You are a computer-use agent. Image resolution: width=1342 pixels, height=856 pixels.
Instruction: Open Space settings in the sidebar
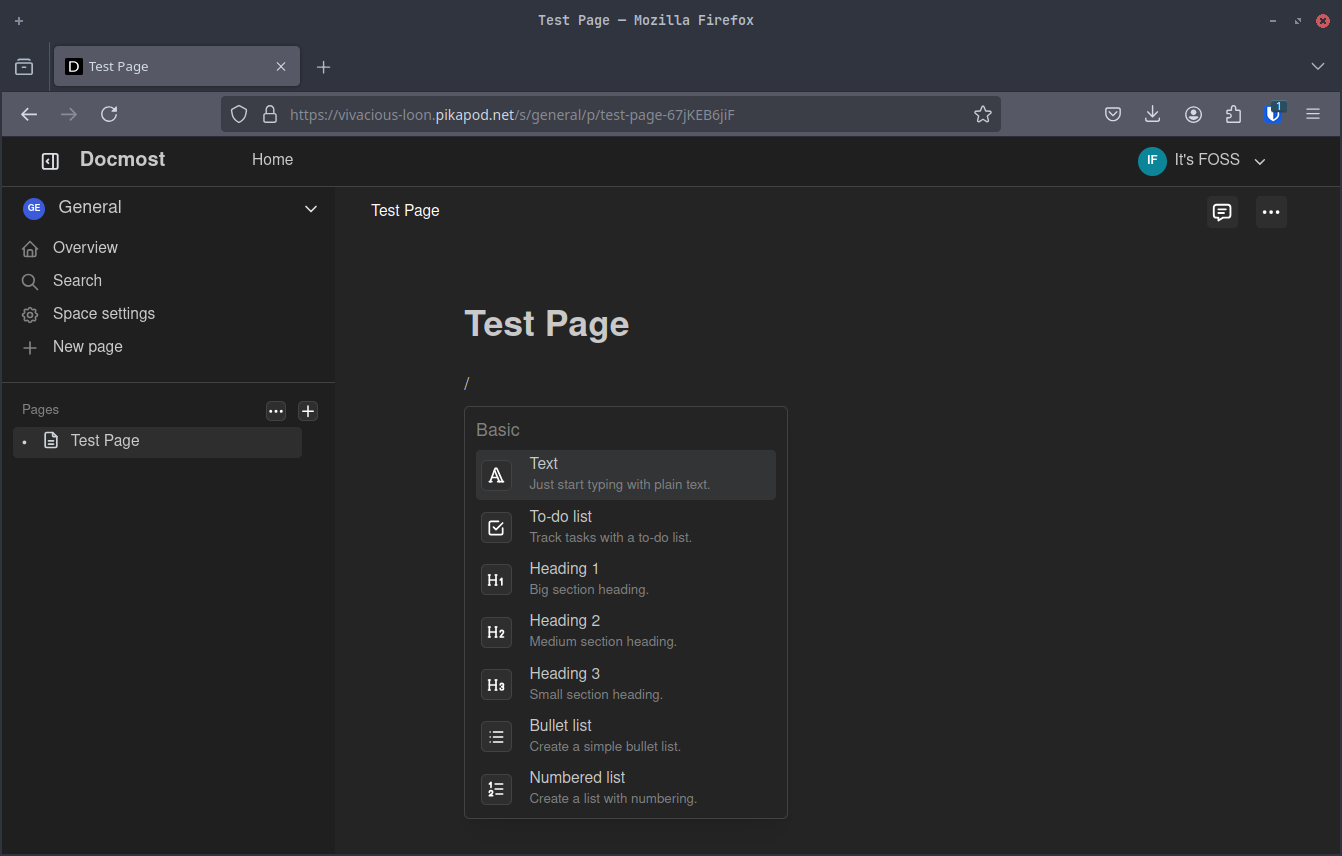(103, 314)
